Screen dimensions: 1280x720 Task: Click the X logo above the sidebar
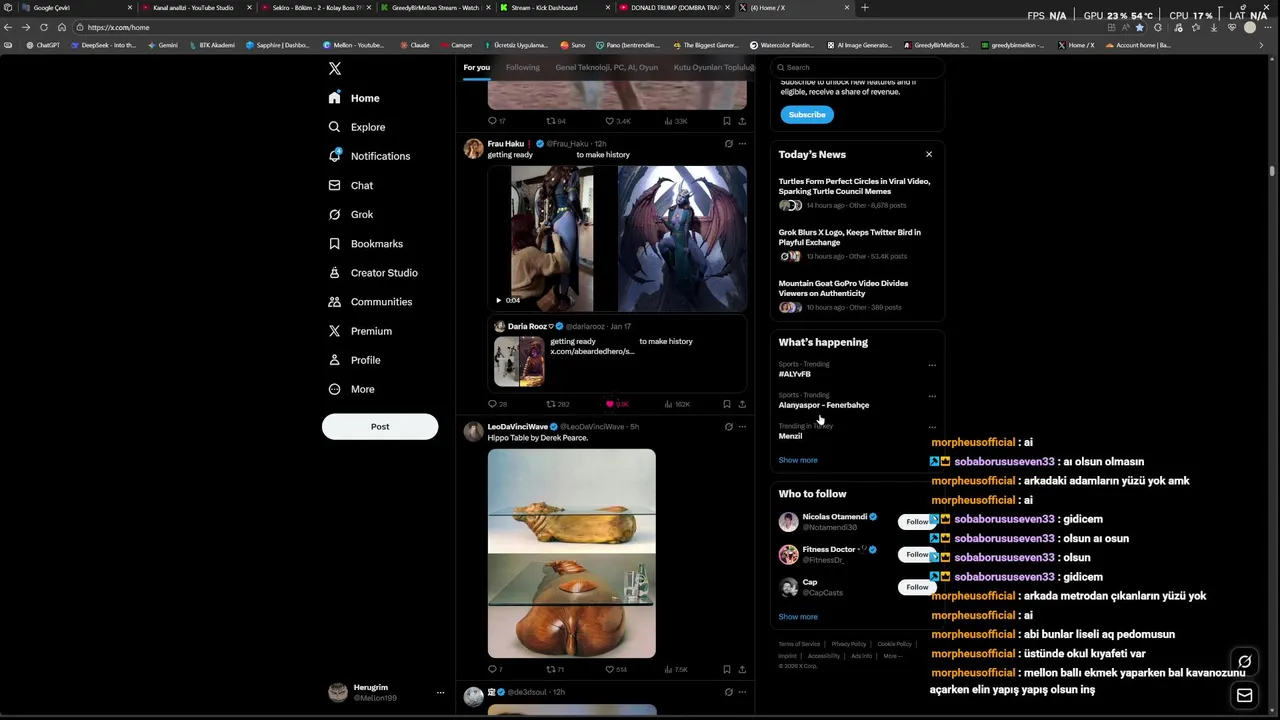point(335,69)
